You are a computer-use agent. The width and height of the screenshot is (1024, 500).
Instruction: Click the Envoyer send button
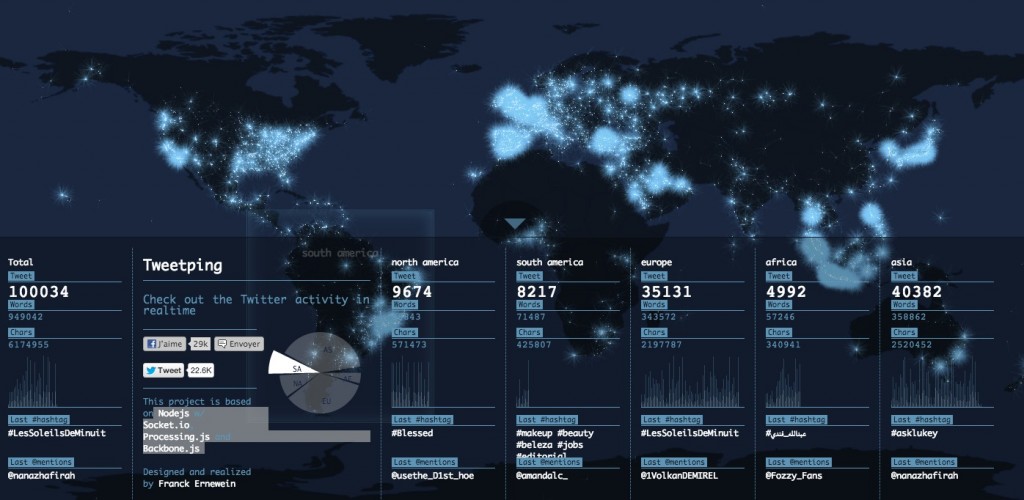(239, 344)
